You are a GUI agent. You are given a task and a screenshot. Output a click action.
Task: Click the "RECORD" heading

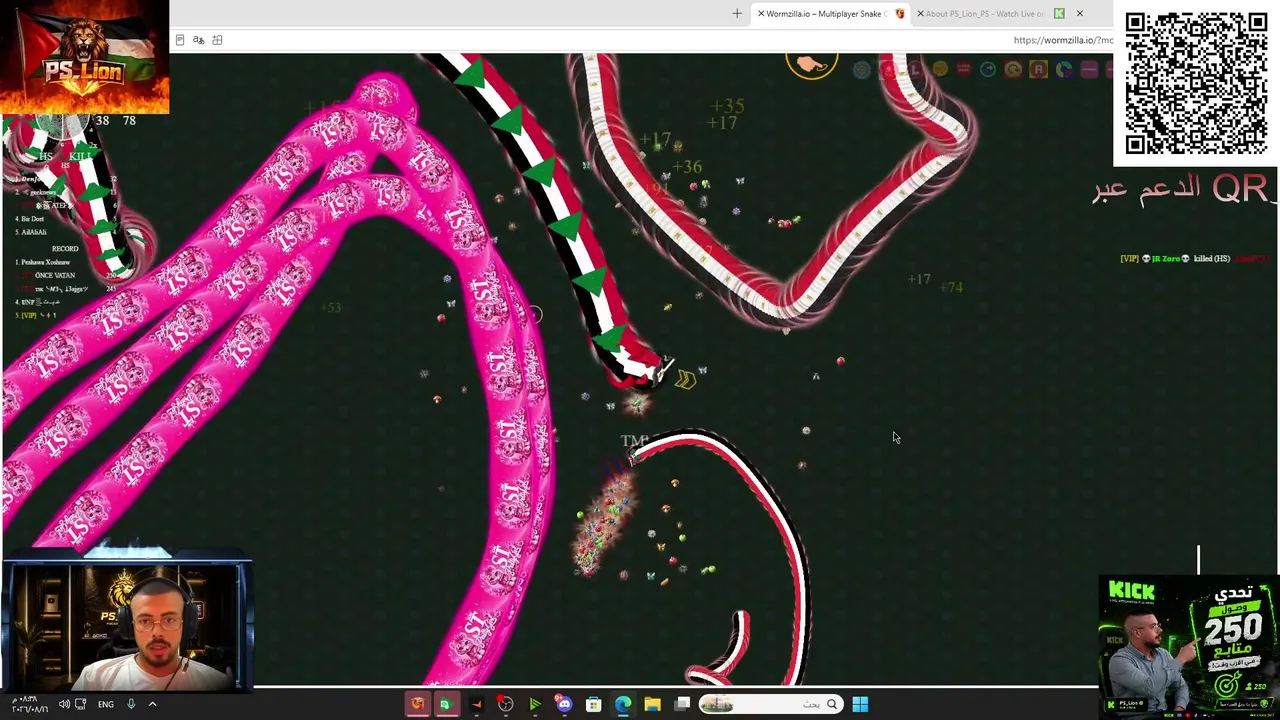(65, 249)
